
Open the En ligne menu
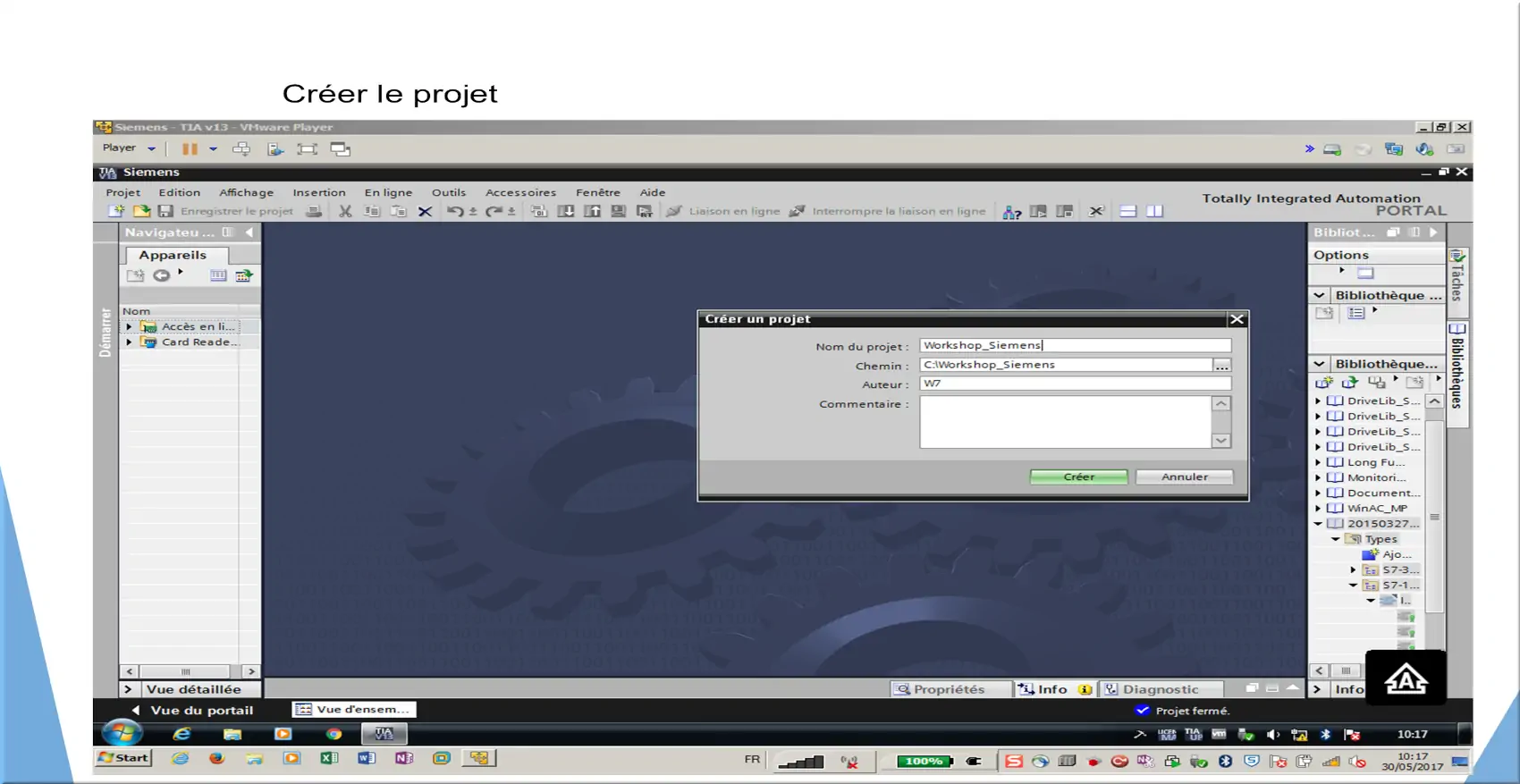pyautogui.click(x=388, y=192)
